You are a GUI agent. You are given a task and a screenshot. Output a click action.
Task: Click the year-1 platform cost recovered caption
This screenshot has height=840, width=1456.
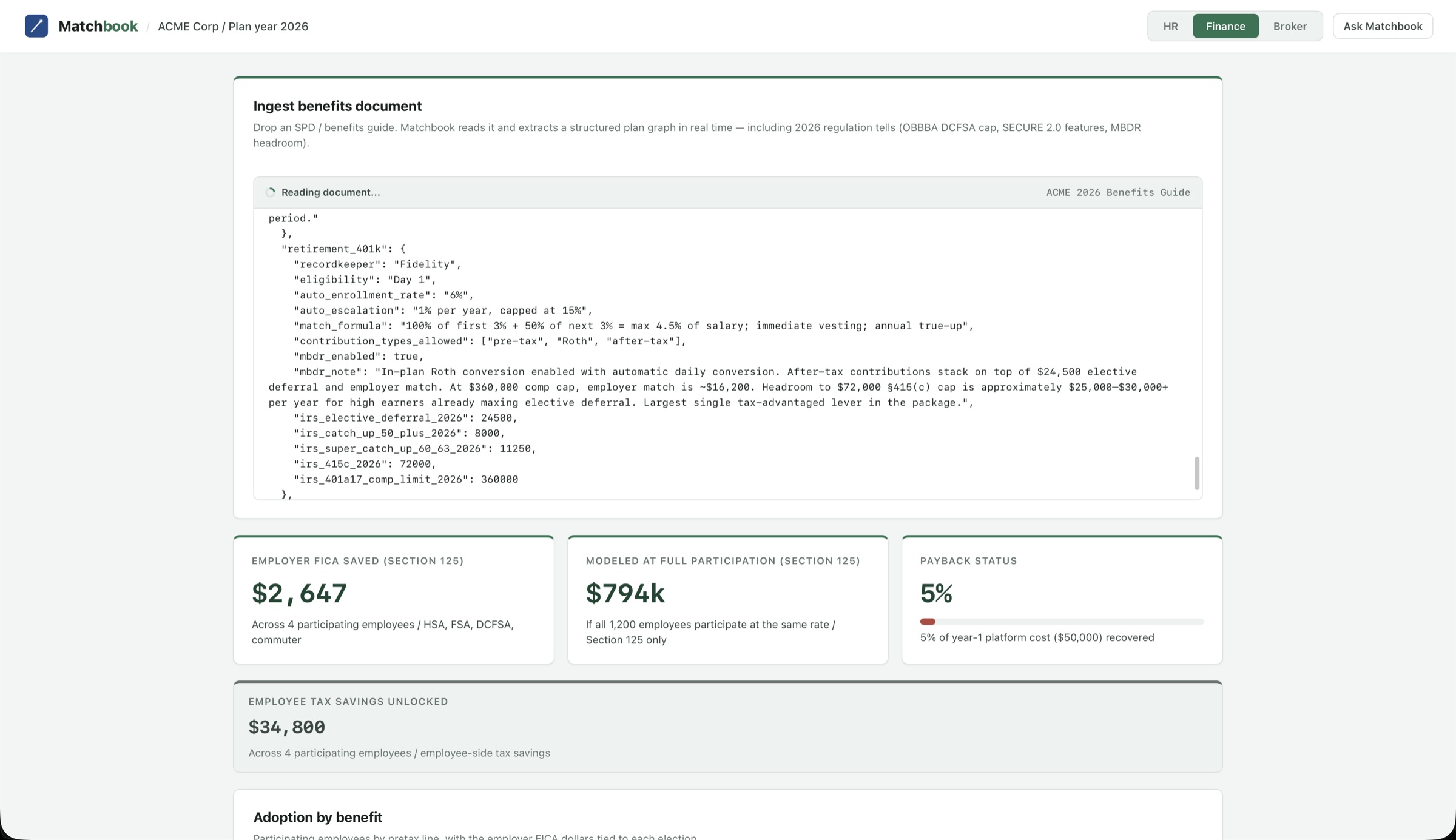[x=1037, y=637]
